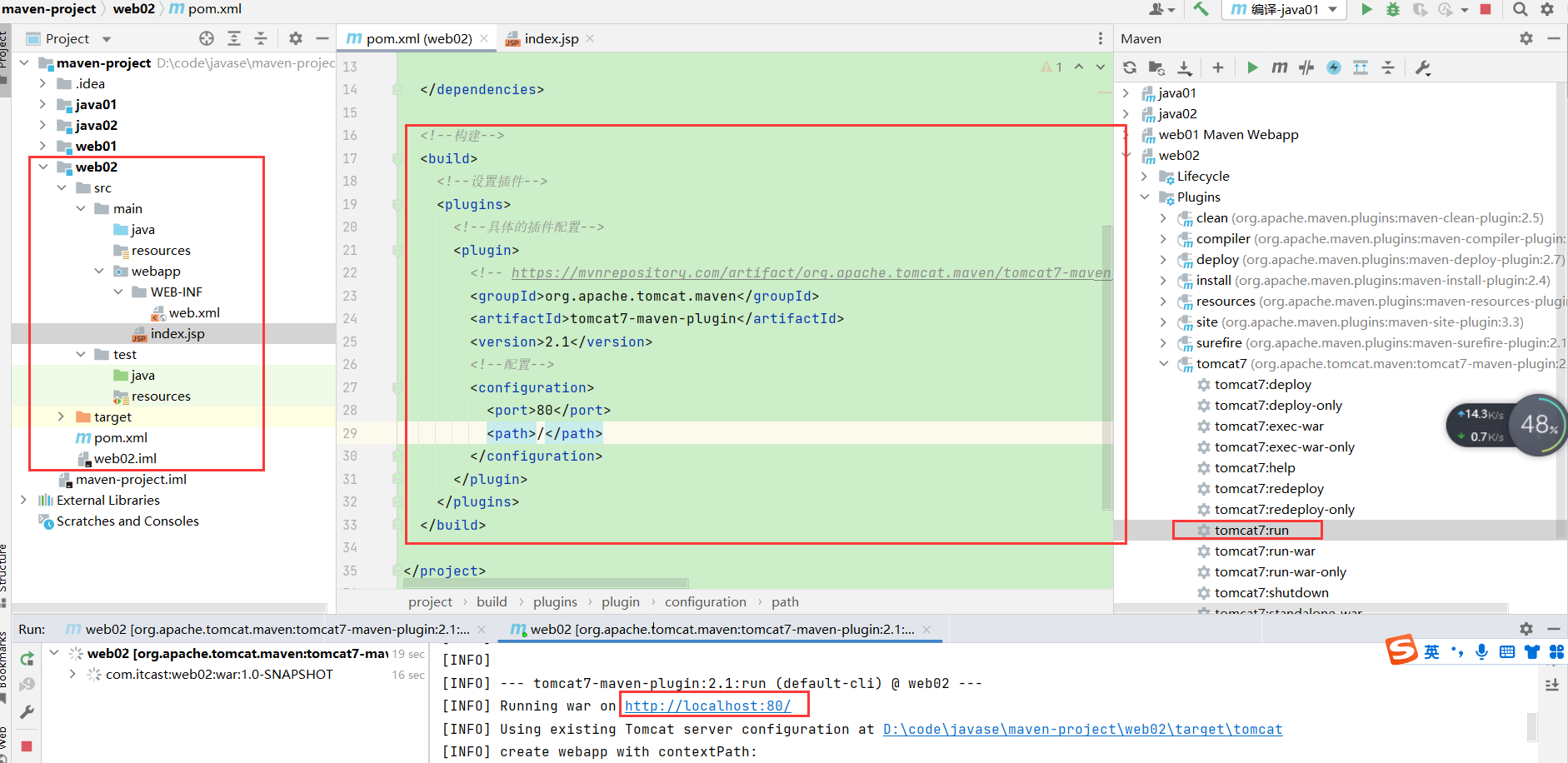Expand java01 module in Project tree
This screenshot has width=1568, height=763.
[42, 104]
